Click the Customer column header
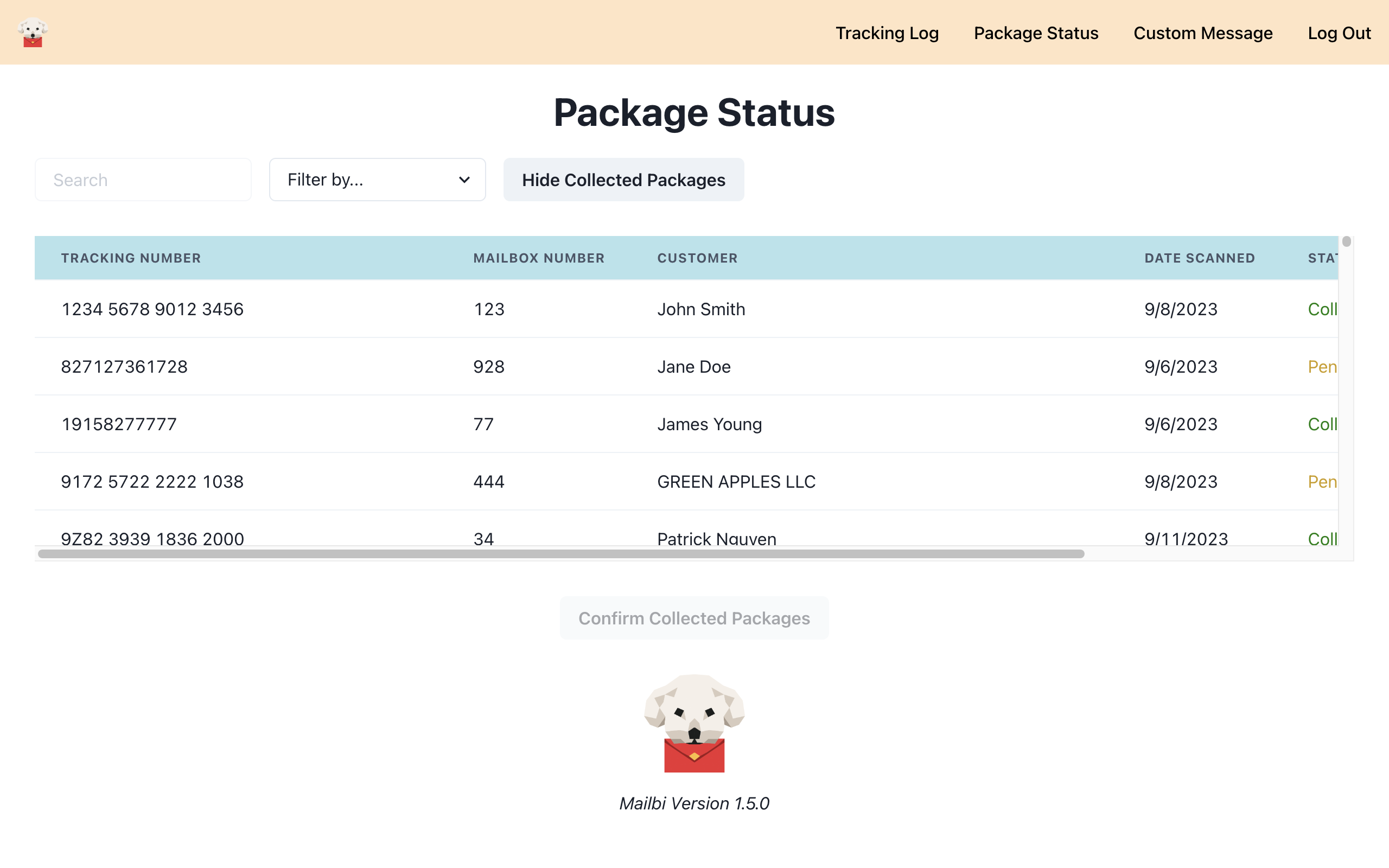 pos(697,258)
